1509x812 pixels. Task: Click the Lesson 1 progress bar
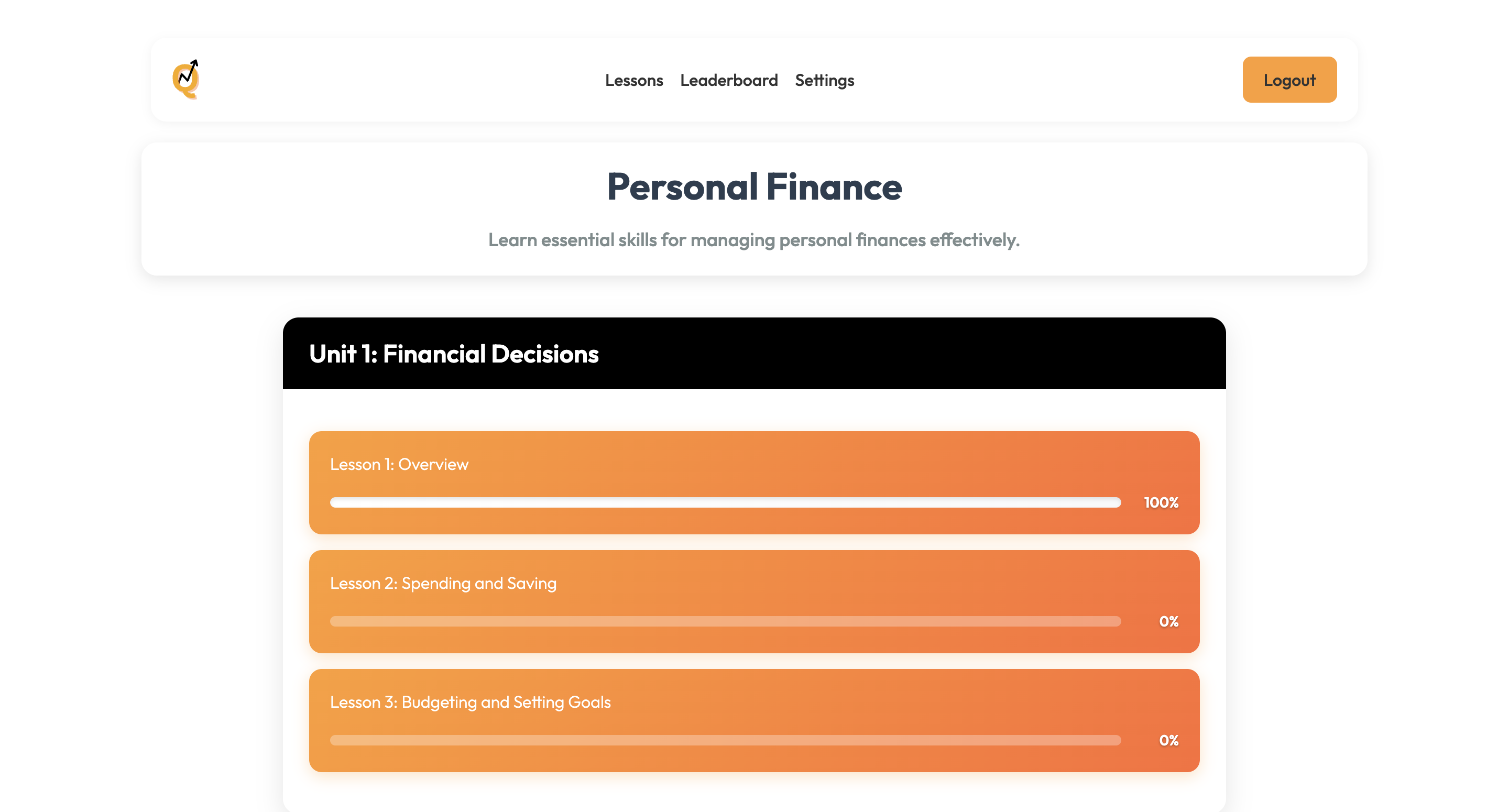click(725, 503)
